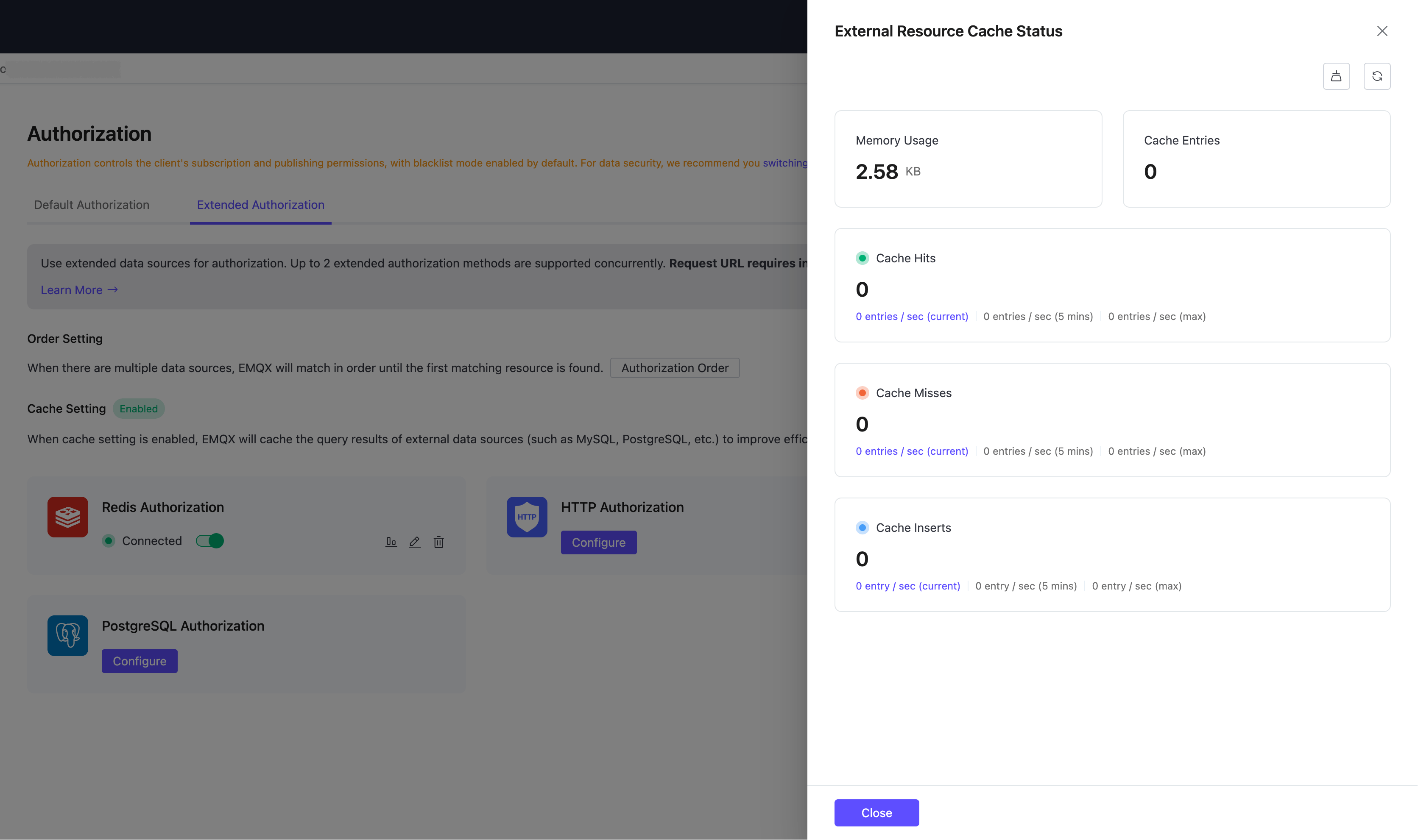Close the cache status drawer with X
The height and width of the screenshot is (840, 1418).
click(1382, 31)
